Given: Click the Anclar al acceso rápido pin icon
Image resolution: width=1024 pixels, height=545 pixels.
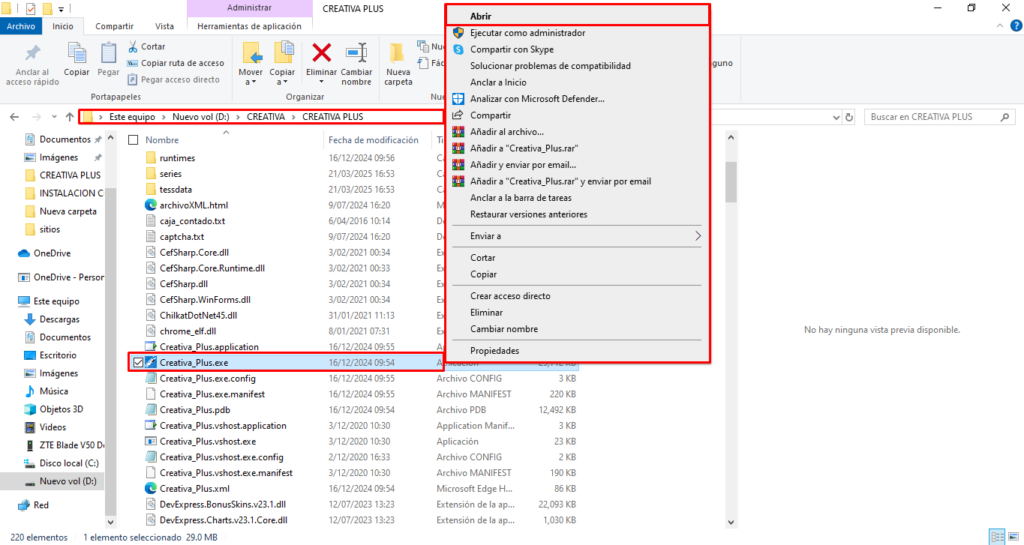Looking at the screenshot, I should coord(32,54).
